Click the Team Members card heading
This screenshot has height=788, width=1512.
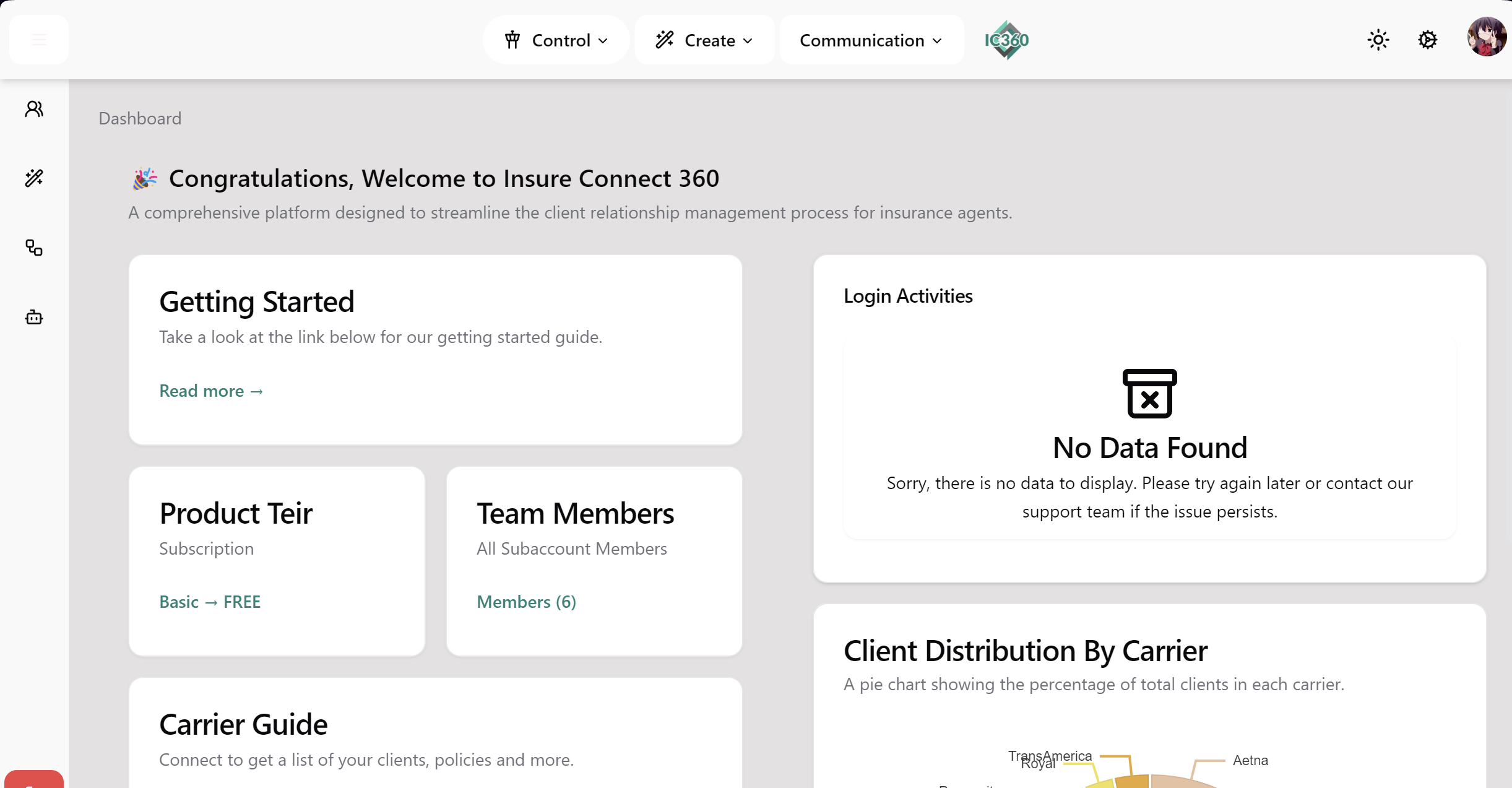pos(575,513)
